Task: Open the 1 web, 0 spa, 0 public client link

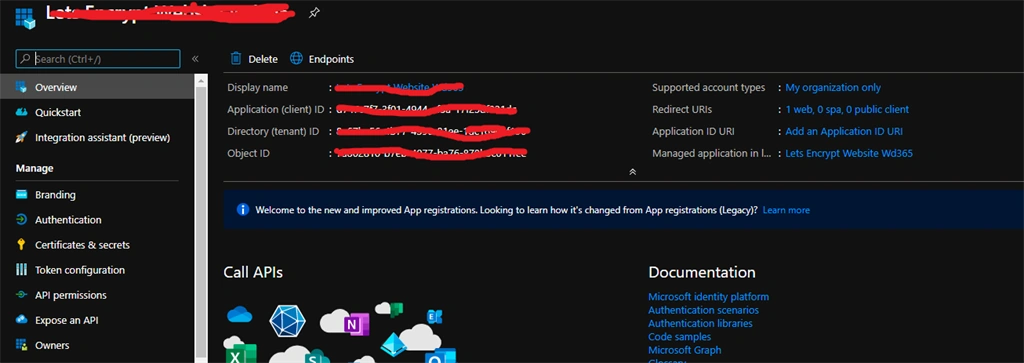Action: coord(846,109)
